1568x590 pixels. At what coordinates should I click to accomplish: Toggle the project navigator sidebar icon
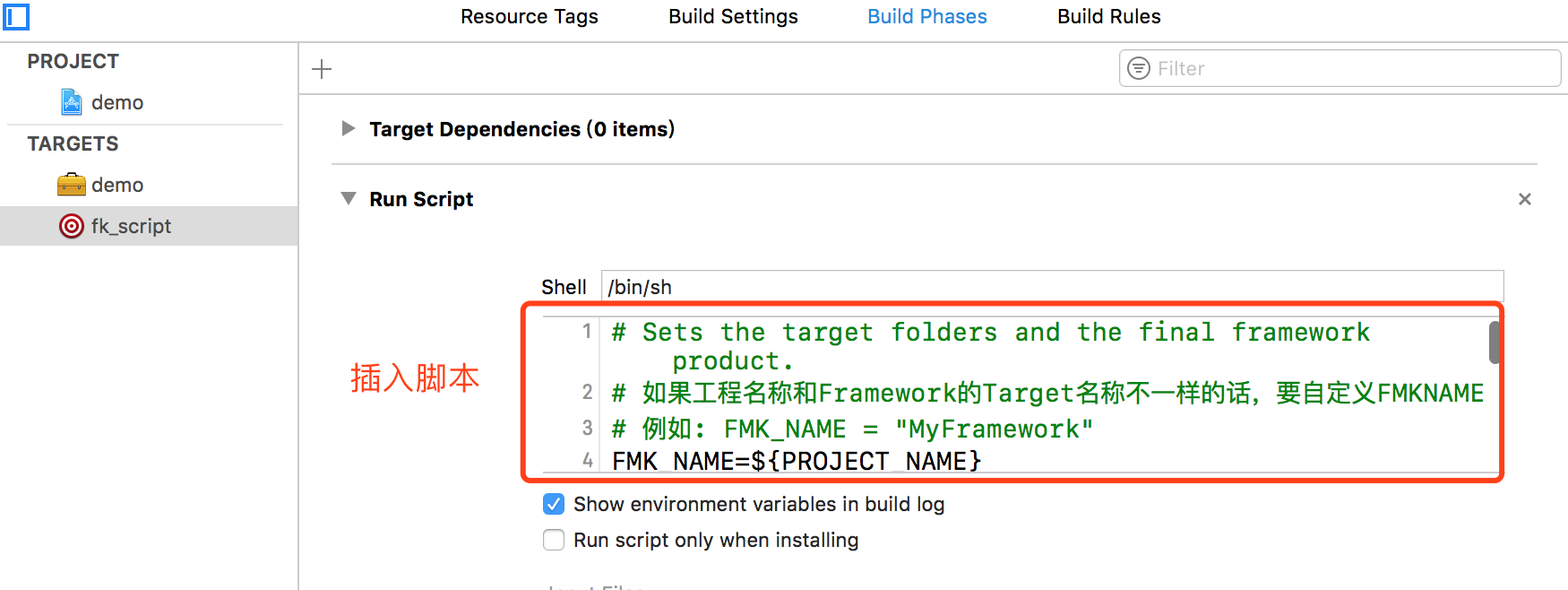pos(16,16)
